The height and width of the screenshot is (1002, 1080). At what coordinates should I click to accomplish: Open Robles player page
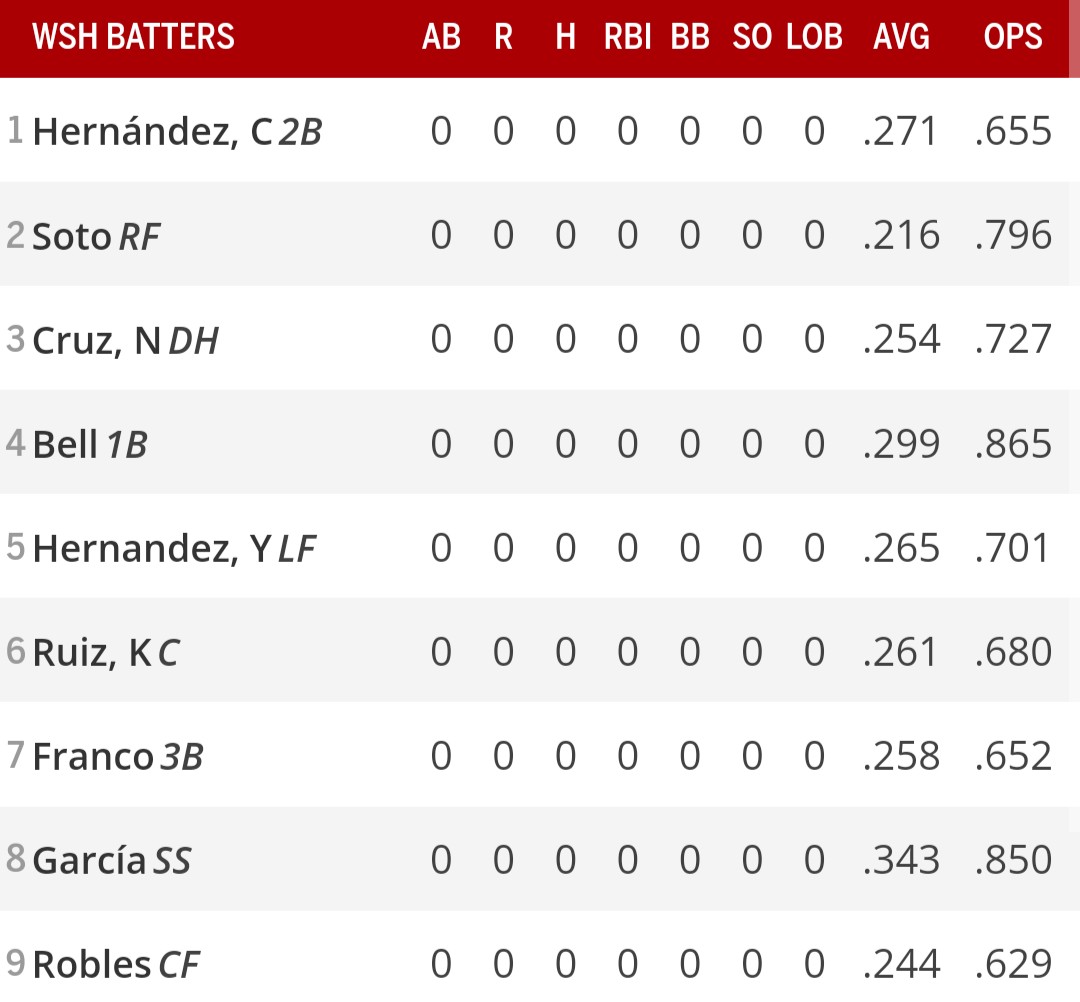tap(92, 964)
